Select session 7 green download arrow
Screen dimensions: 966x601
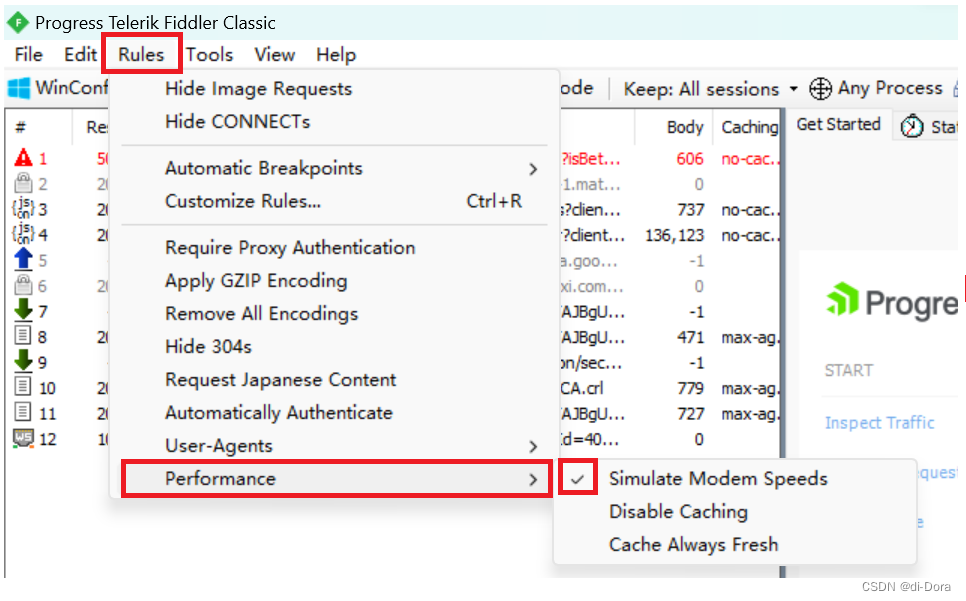23,310
